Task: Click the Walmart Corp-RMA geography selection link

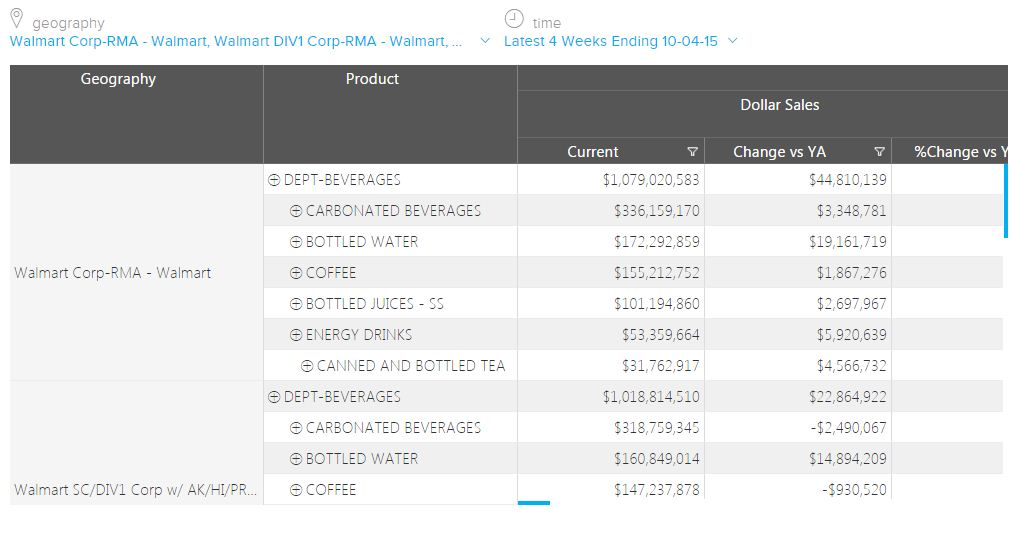Action: [236, 41]
